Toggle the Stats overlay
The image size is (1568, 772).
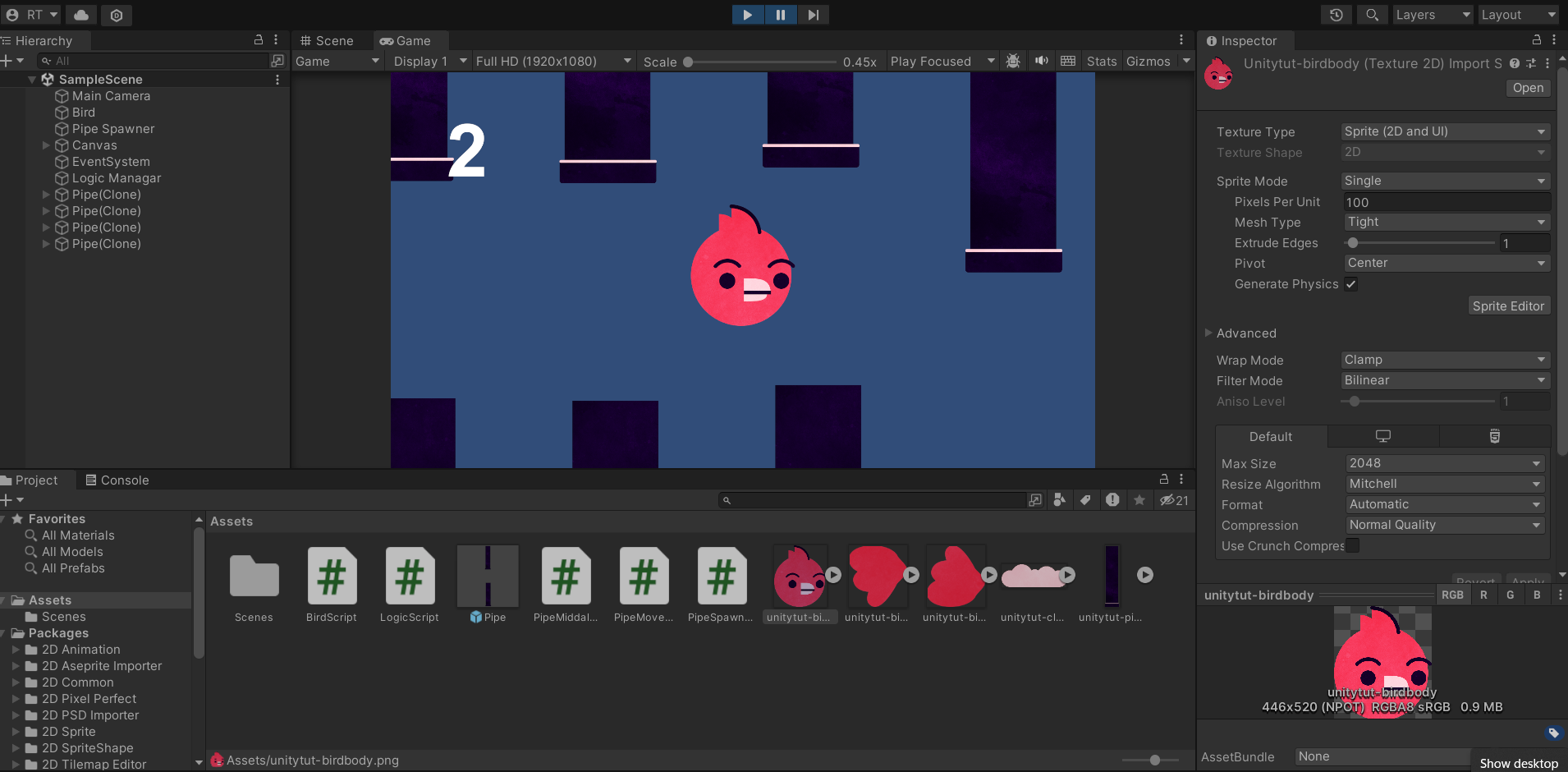point(1102,62)
